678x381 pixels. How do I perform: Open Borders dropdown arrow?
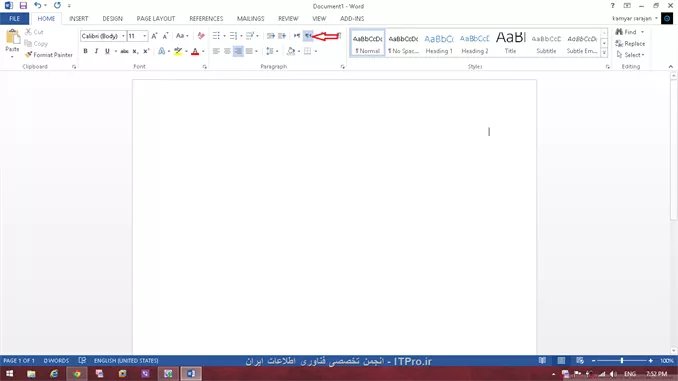click(316, 51)
